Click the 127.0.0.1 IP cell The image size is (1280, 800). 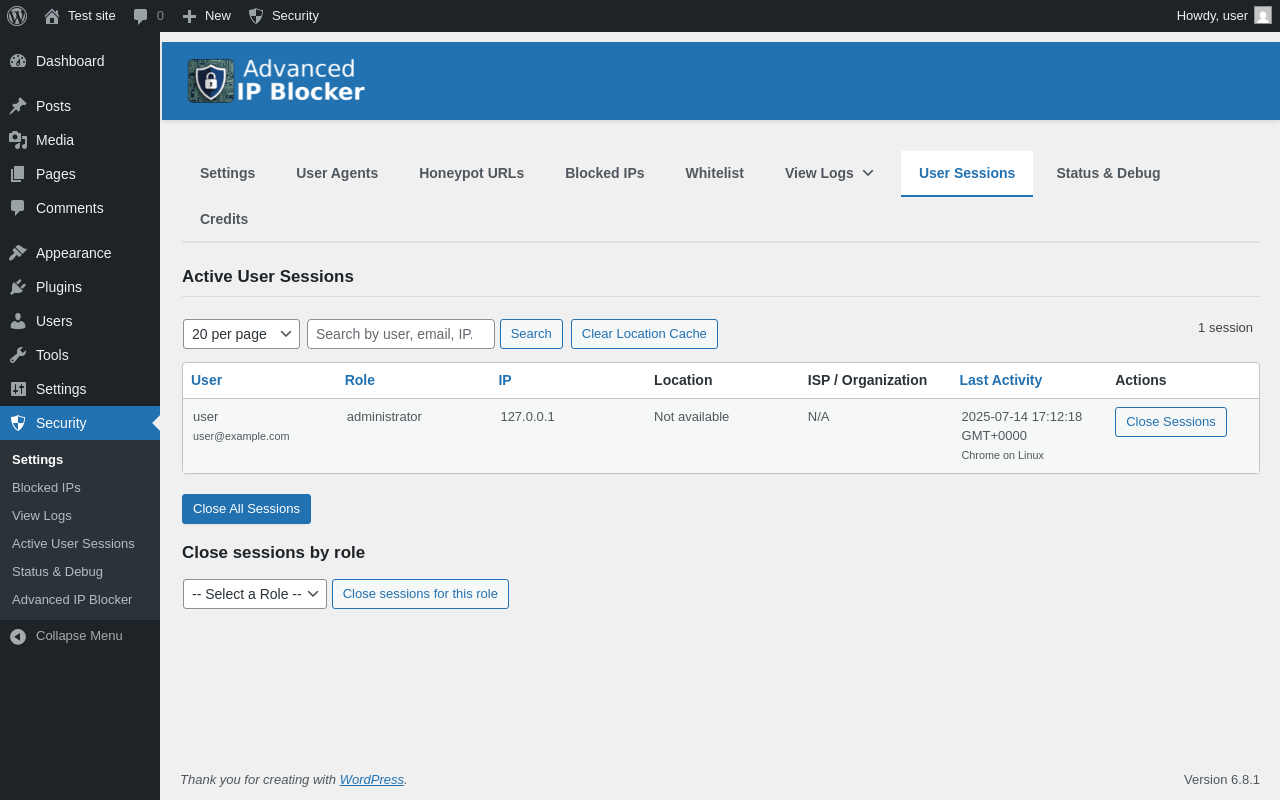(x=527, y=417)
